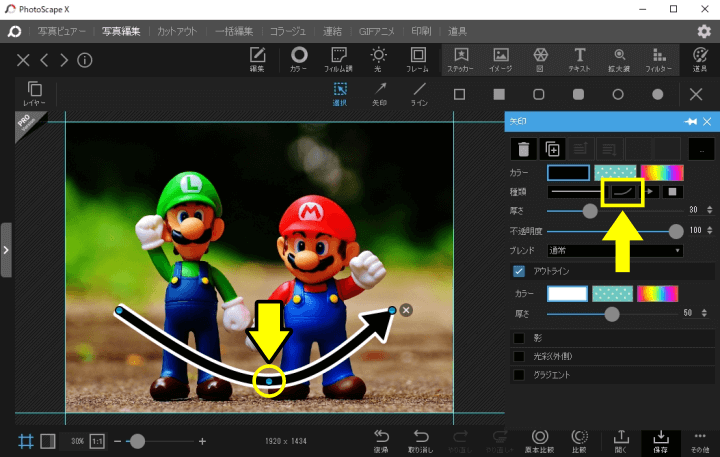
Task: Switch to カットアウト tab
Action: click(x=177, y=31)
